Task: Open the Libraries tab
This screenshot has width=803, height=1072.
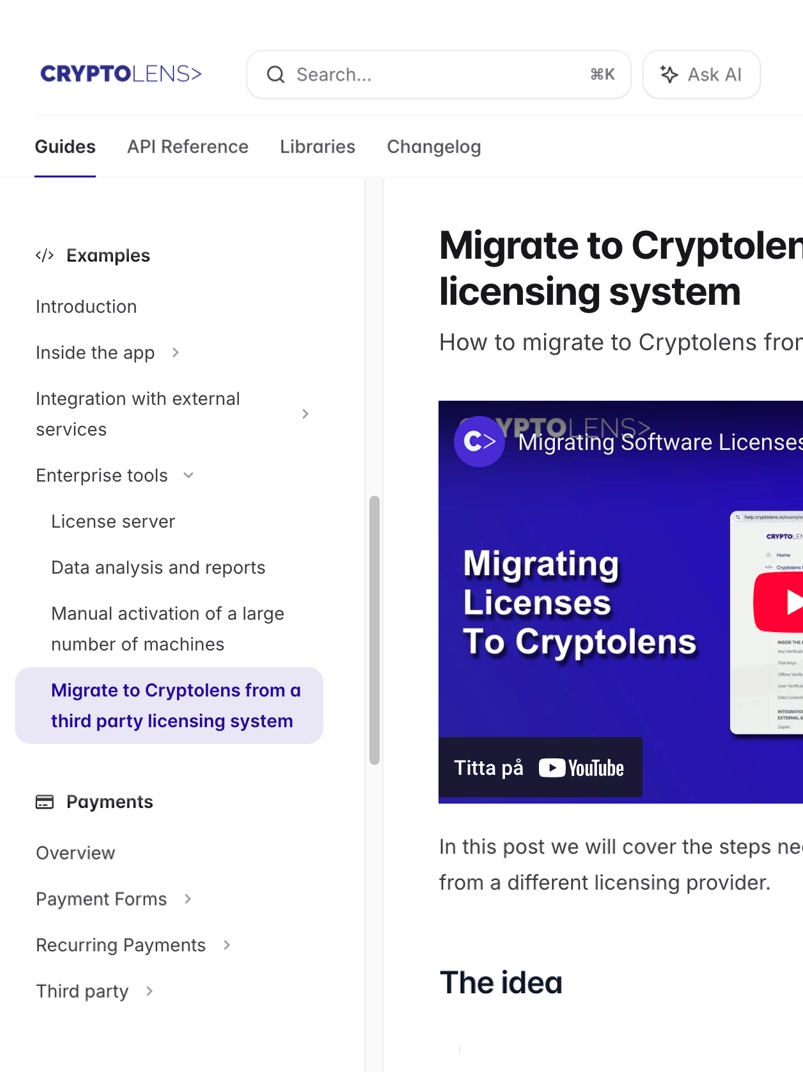Action: (318, 147)
